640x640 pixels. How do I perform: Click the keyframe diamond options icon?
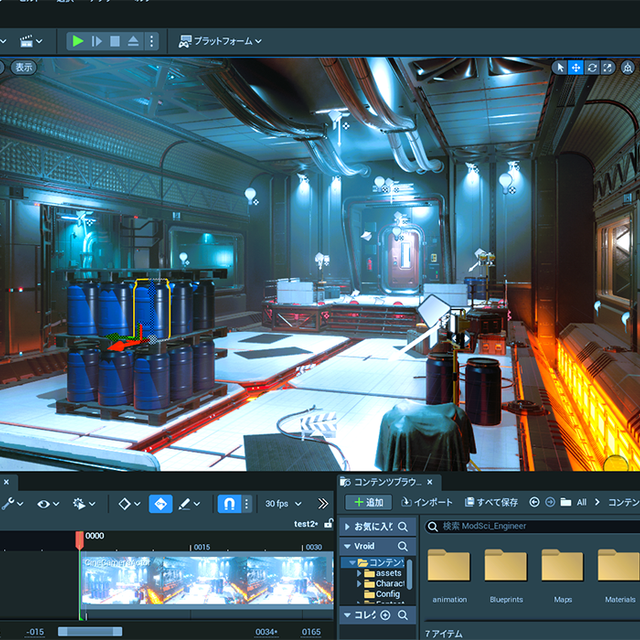[124, 504]
